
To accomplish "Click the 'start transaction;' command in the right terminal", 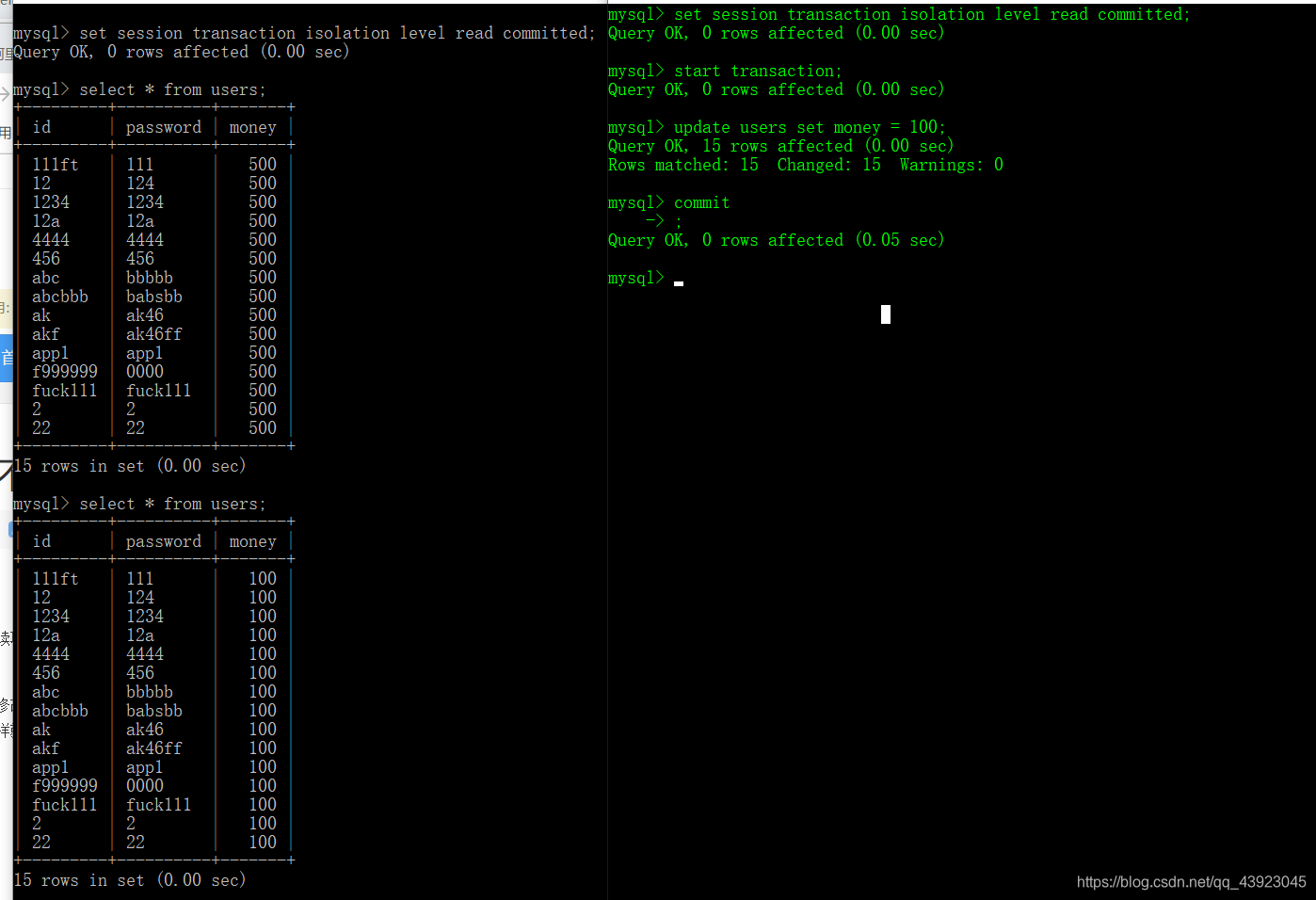I will coord(758,71).
